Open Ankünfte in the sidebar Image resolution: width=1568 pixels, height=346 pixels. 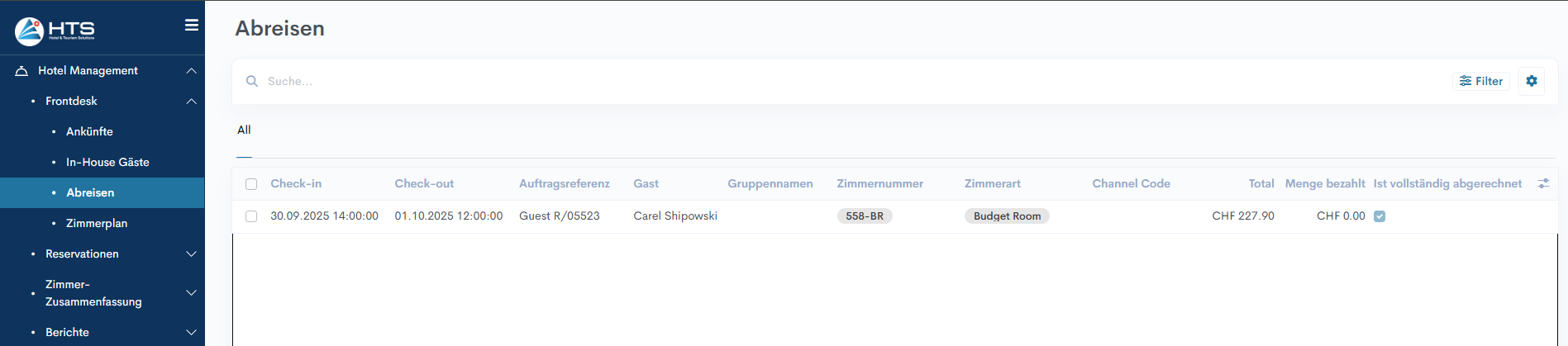click(x=89, y=131)
